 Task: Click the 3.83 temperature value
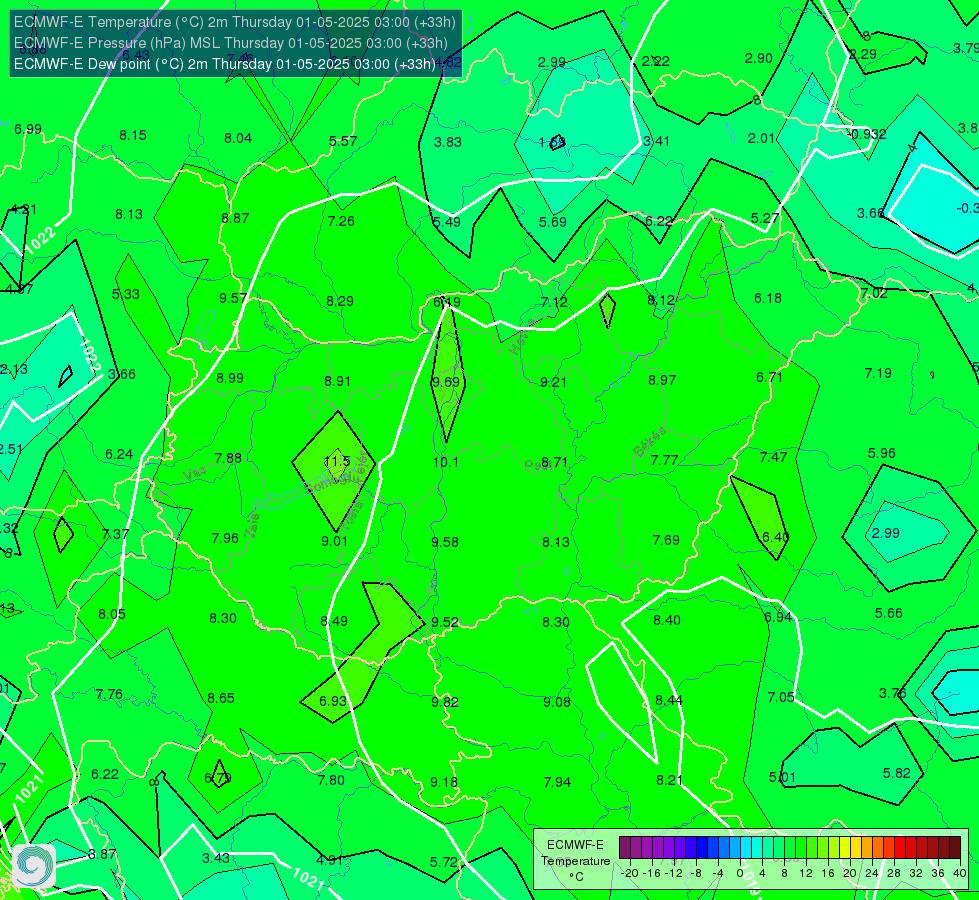coord(448,142)
